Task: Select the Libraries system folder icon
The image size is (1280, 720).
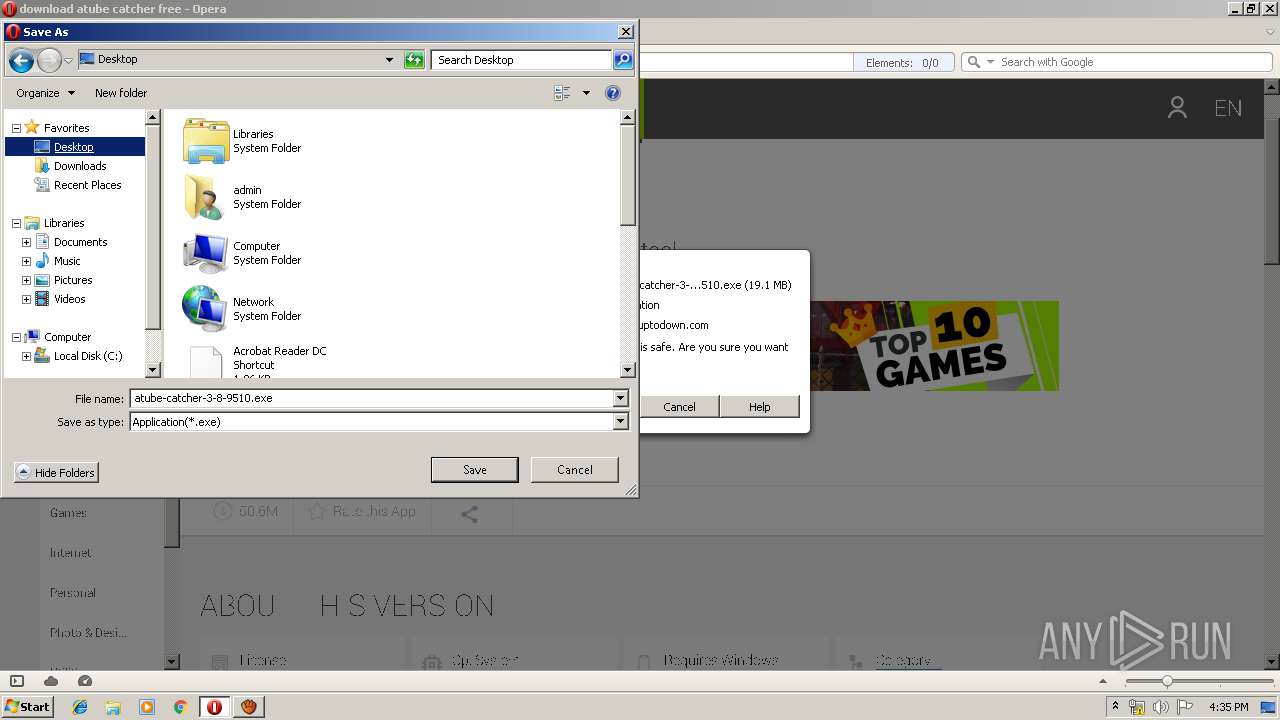Action: [x=206, y=141]
